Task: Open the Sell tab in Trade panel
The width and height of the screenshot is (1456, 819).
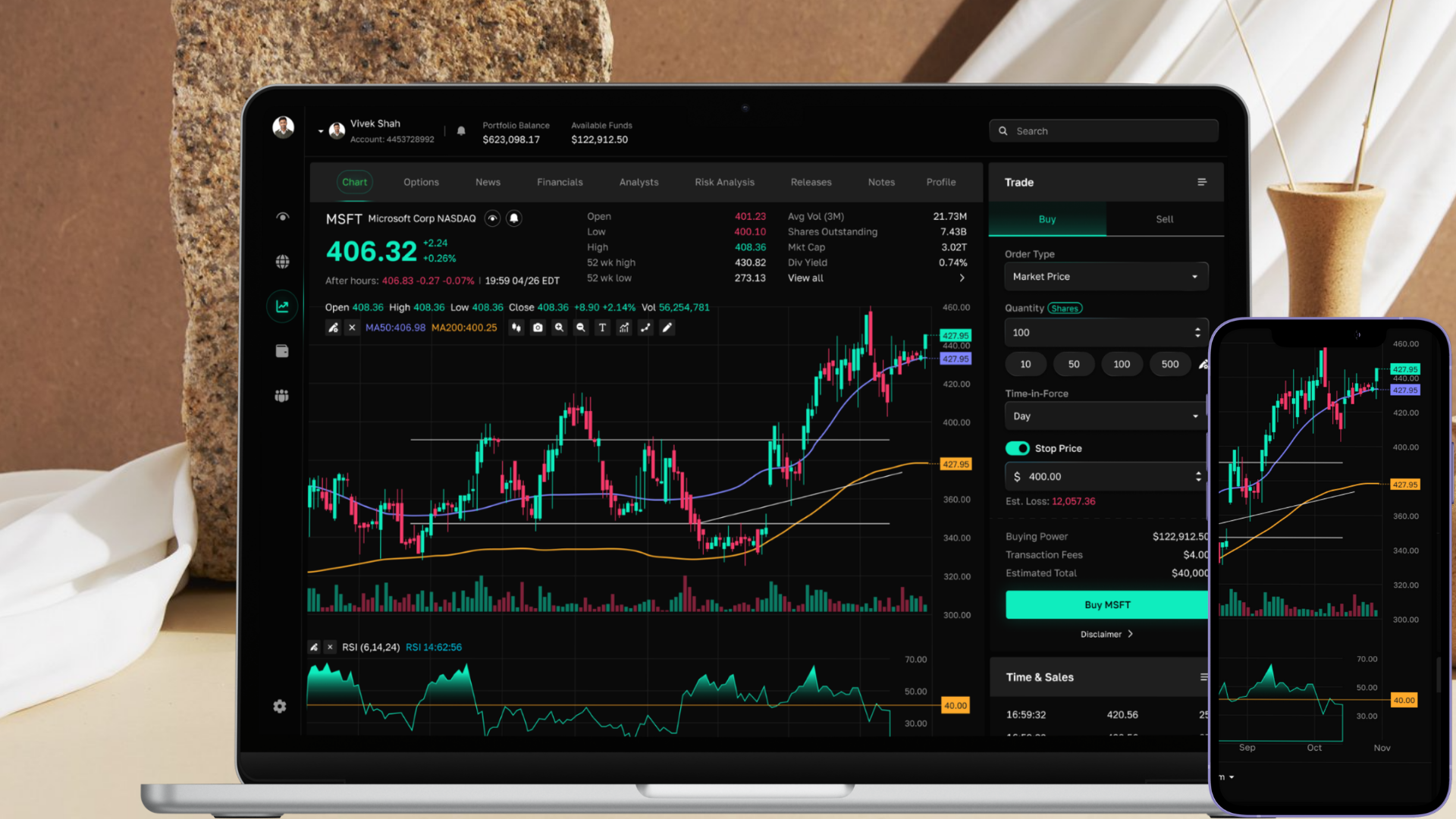Action: point(1164,219)
